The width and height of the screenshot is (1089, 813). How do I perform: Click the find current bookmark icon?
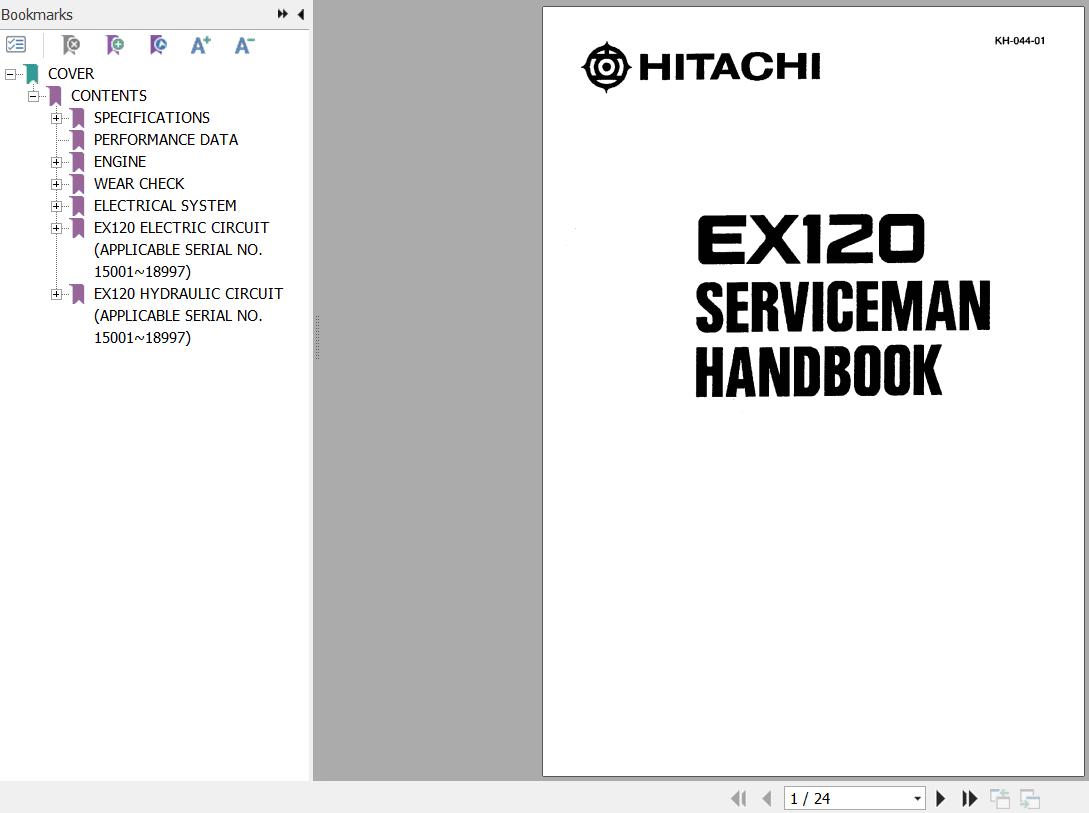pos(158,45)
